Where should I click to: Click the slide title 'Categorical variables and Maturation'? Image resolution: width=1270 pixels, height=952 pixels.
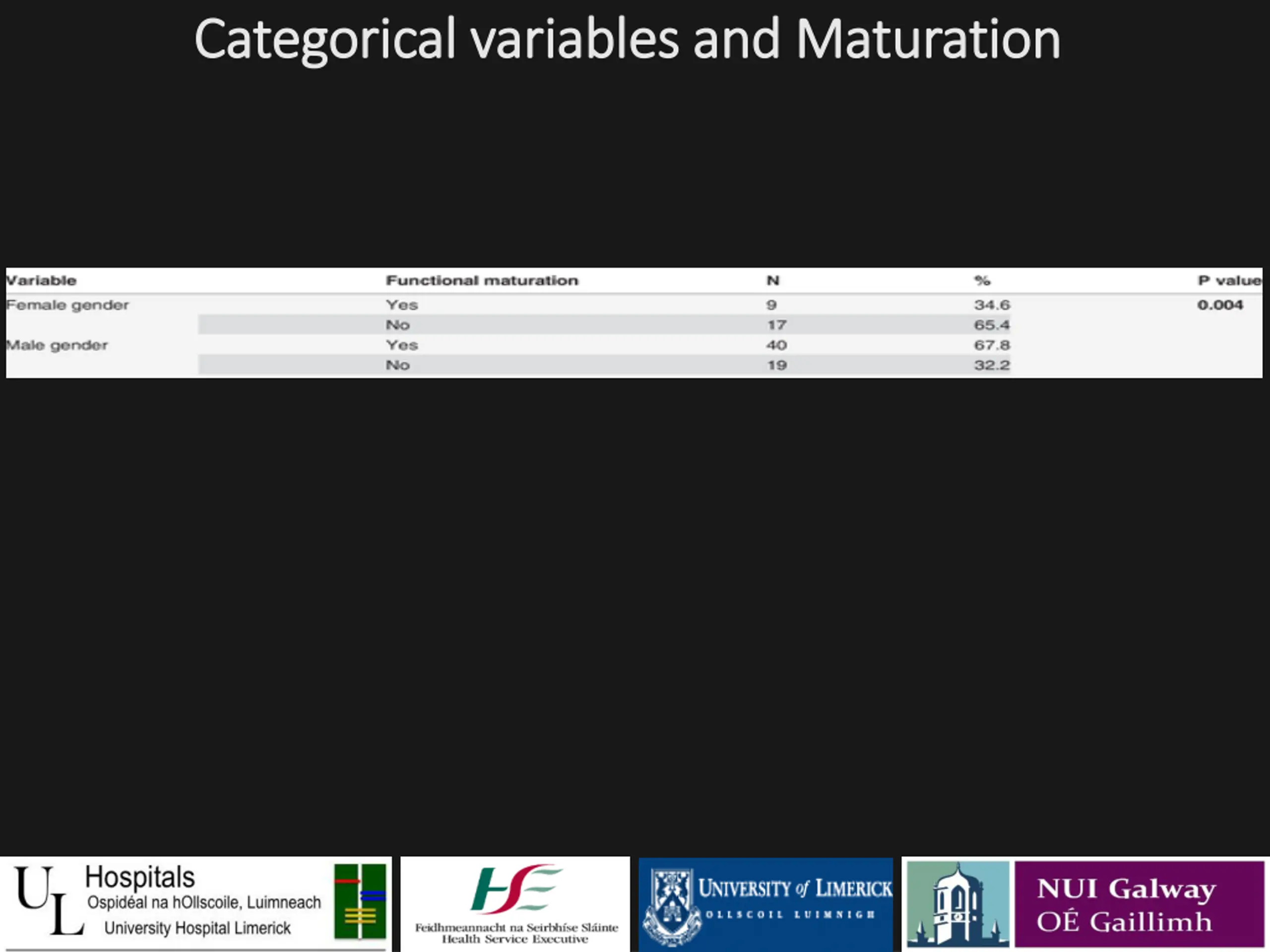pyautogui.click(x=628, y=40)
